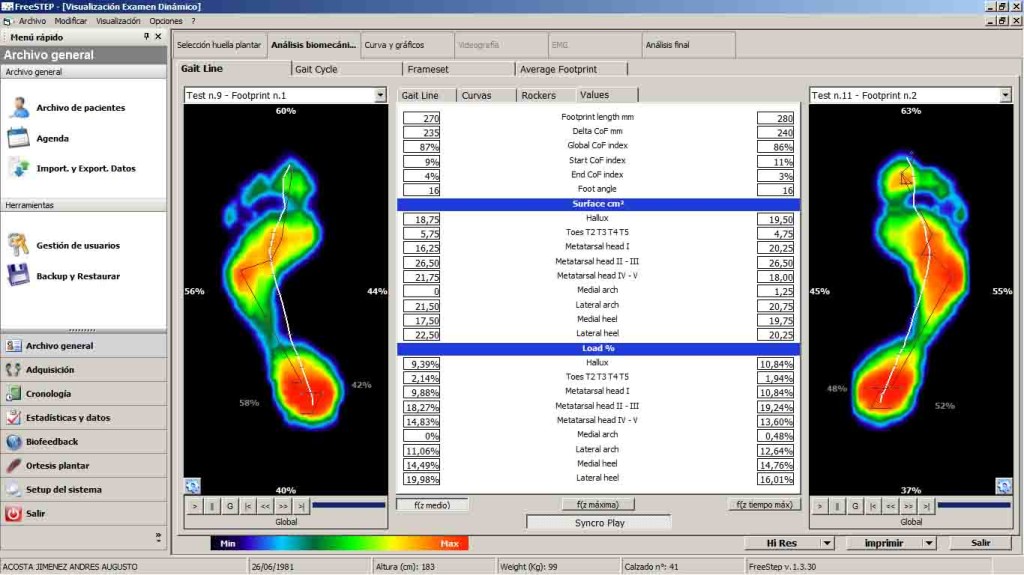
Task: Click magnifier icon on left footprint image
Action: click(x=192, y=486)
